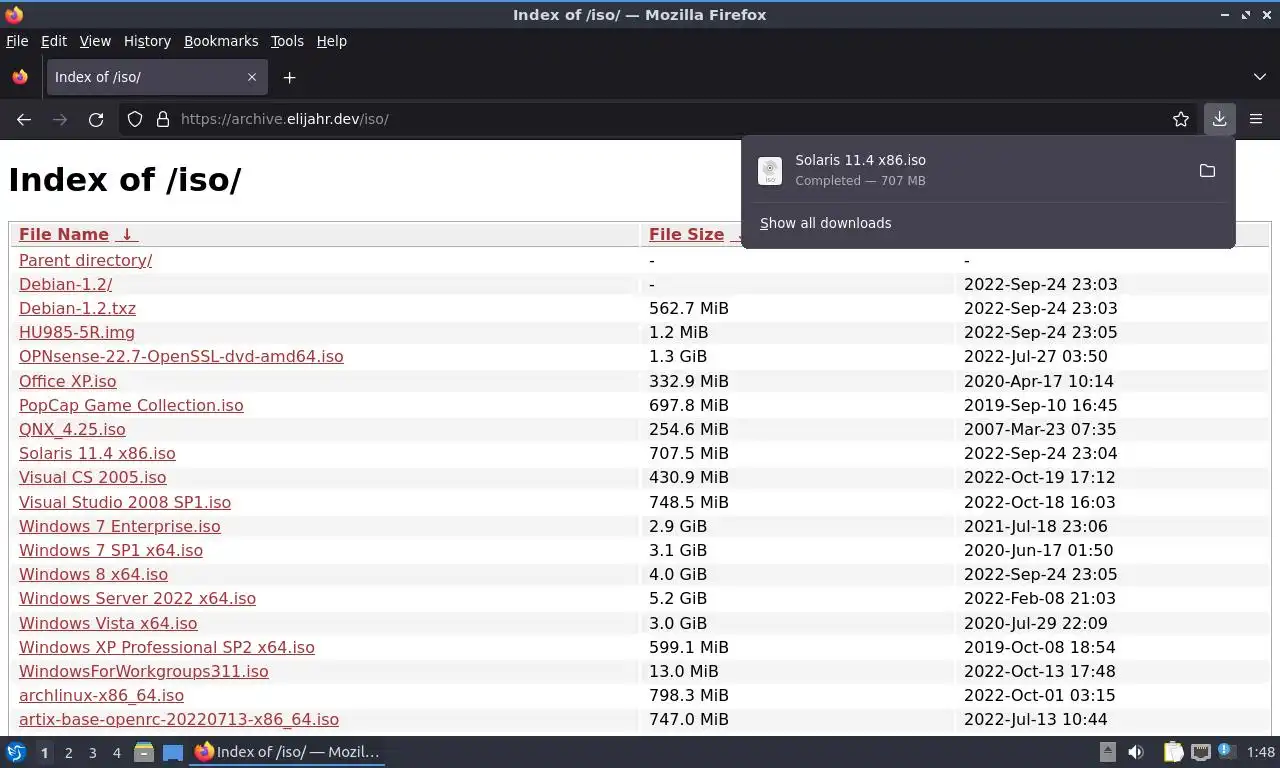Open the View menu

click(x=95, y=41)
